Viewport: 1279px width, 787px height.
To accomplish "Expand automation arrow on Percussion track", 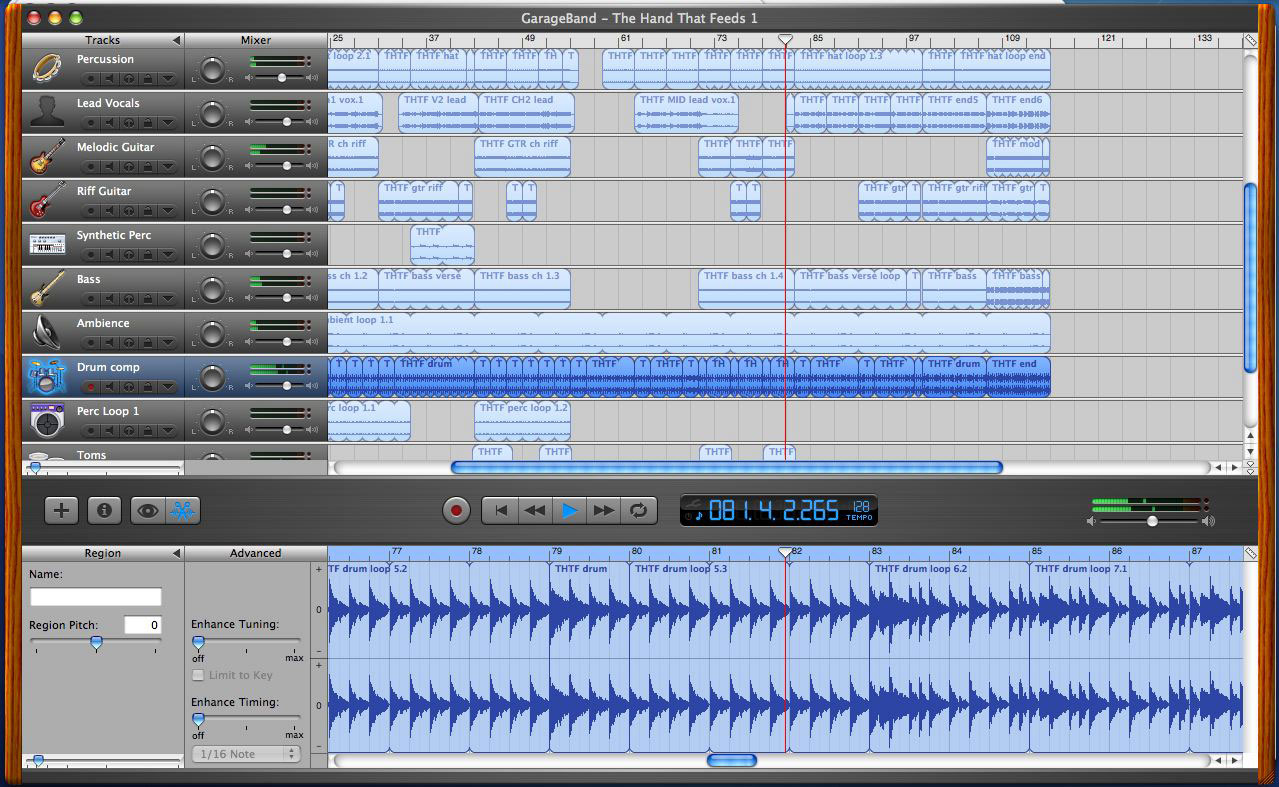I will coord(167,79).
